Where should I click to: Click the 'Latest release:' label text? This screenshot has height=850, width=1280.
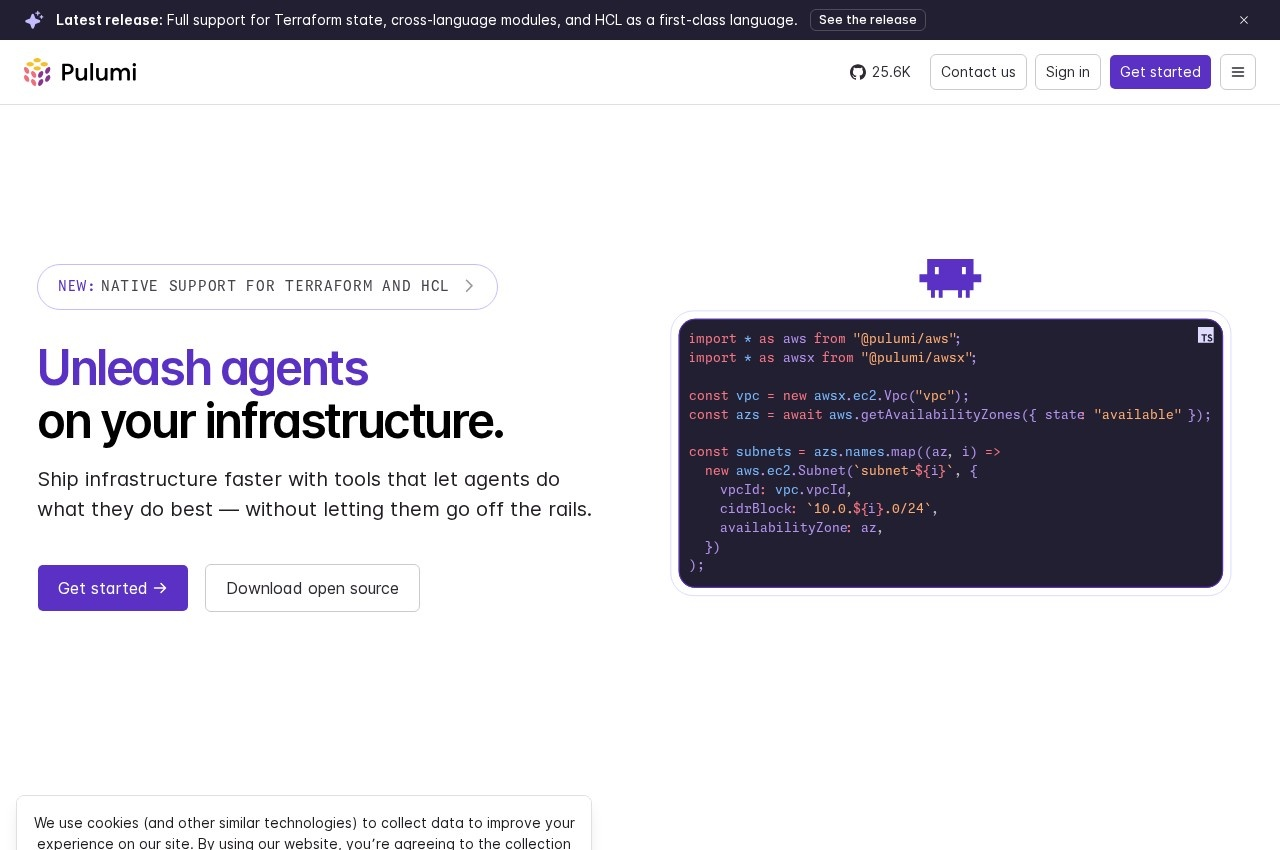(x=109, y=20)
